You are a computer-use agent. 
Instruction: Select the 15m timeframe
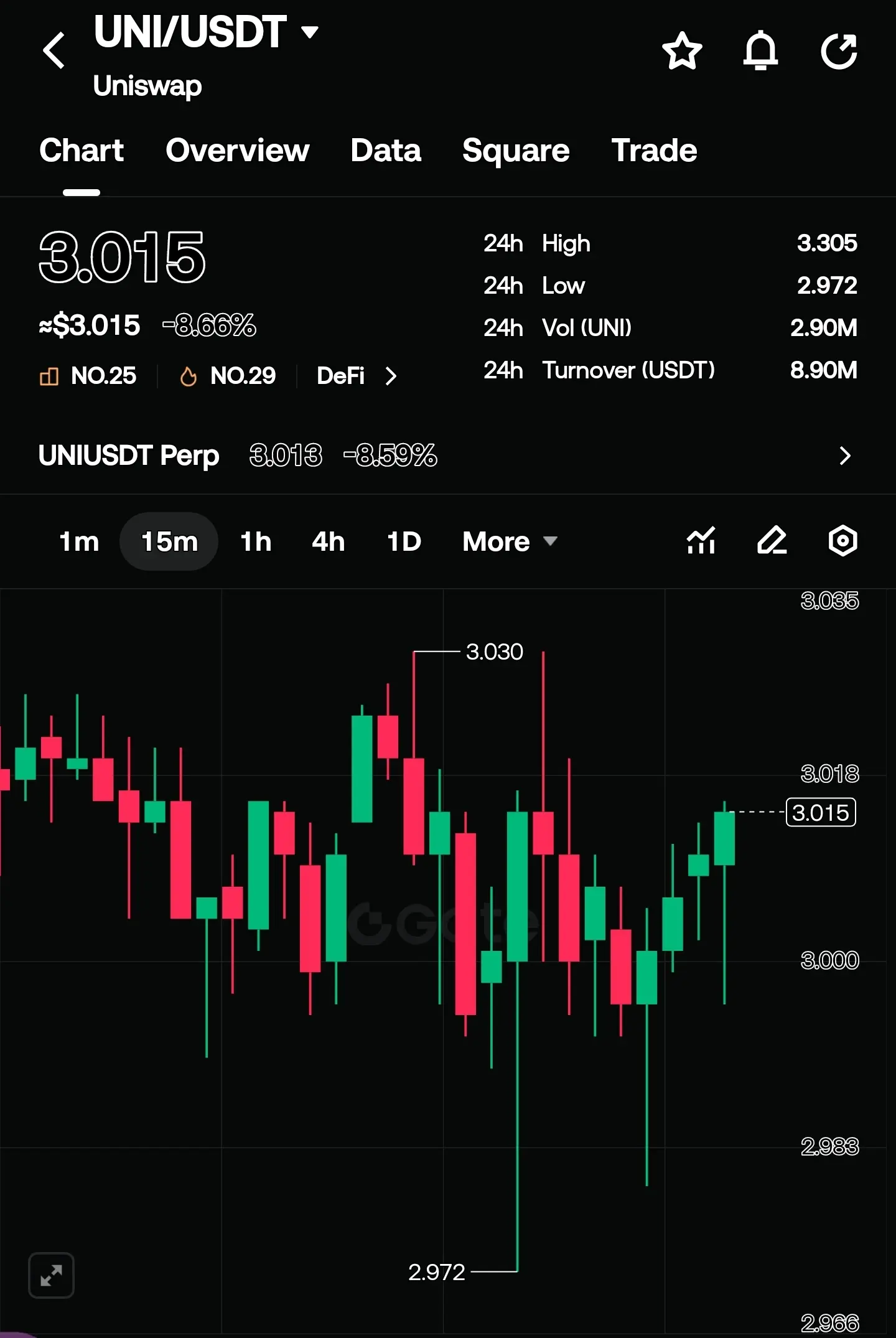pyautogui.click(x=169, y=541)
